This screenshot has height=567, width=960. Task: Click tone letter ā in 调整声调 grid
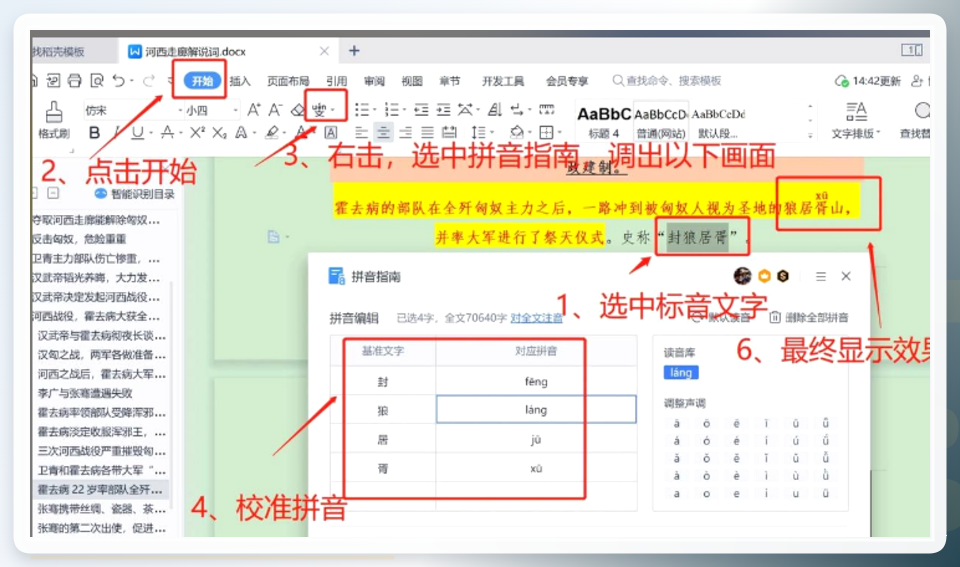pos(677,423)
